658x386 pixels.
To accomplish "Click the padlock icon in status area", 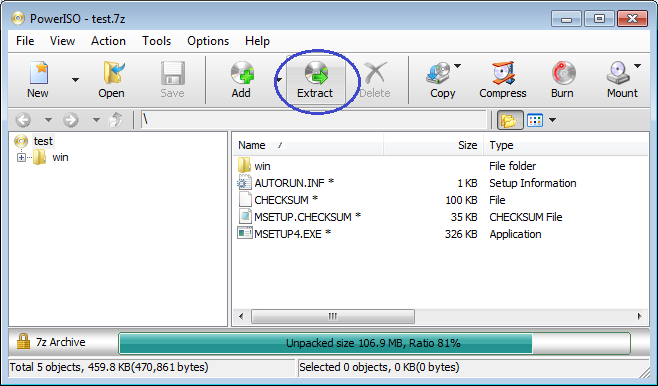I will tap(23, 342).
